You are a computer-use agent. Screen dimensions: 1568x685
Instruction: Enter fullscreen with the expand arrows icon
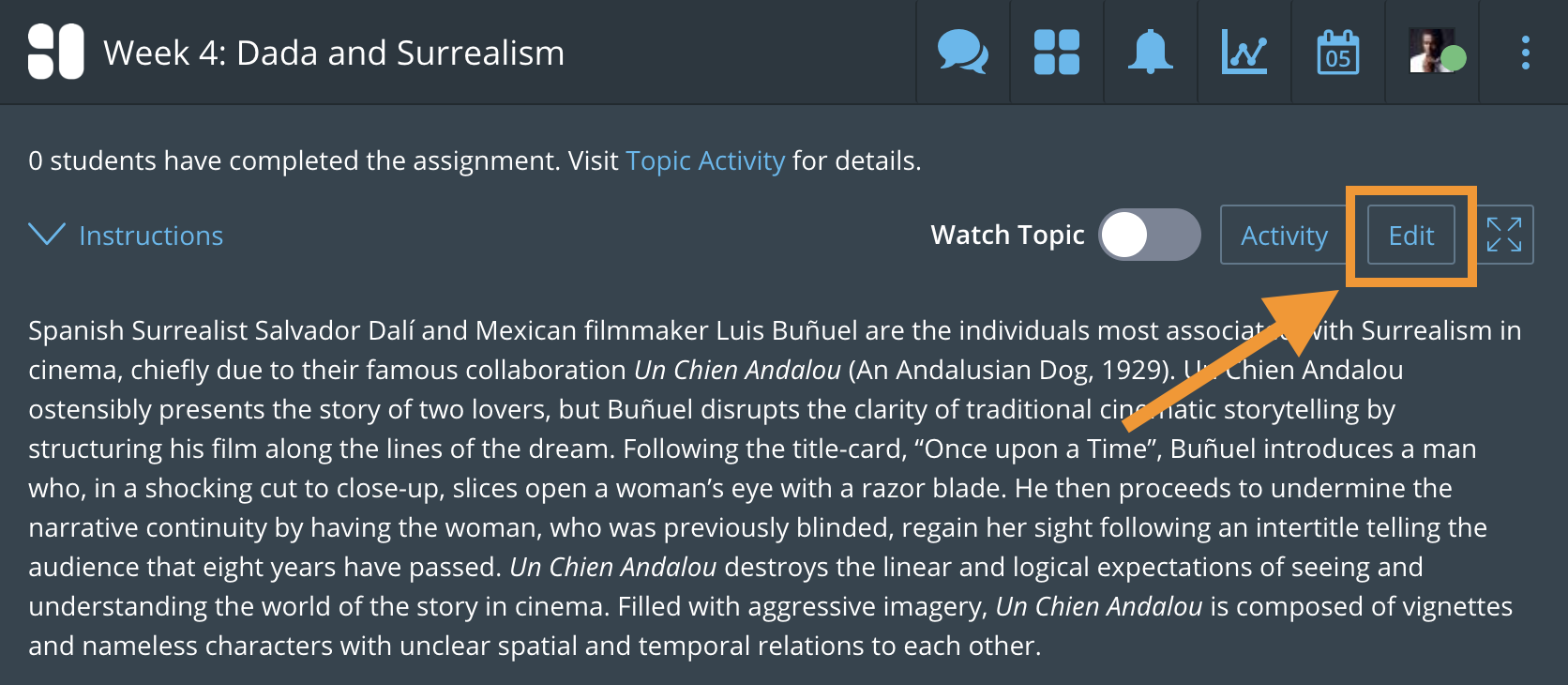(1504, 235)
